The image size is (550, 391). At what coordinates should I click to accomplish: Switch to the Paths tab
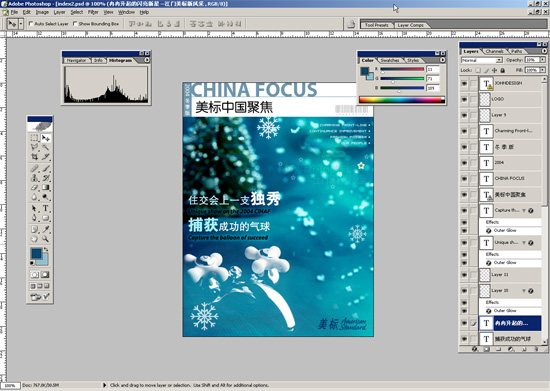pos(516,51)
